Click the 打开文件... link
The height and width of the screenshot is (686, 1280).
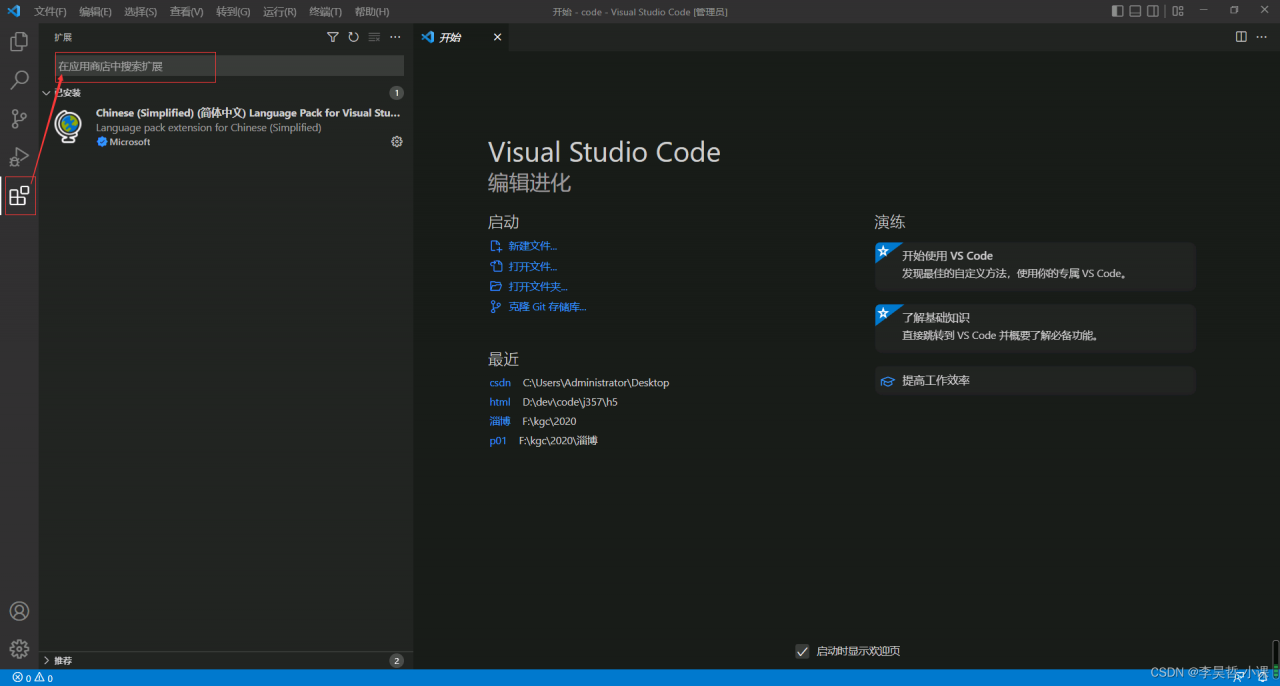[532, 267]
